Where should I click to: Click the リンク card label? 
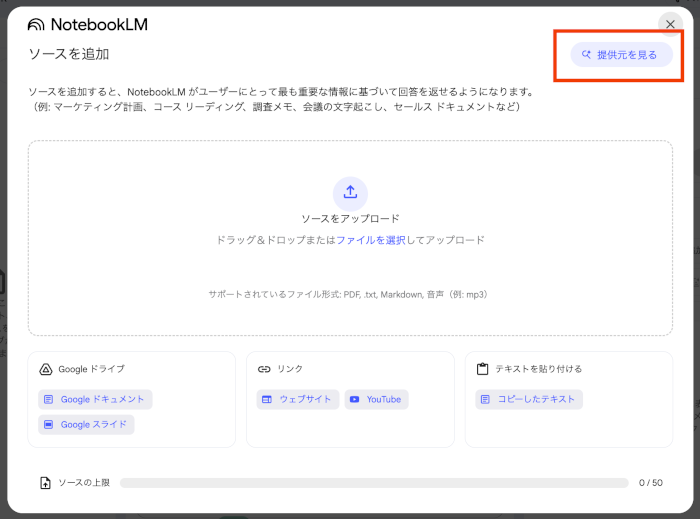(290, 369)
